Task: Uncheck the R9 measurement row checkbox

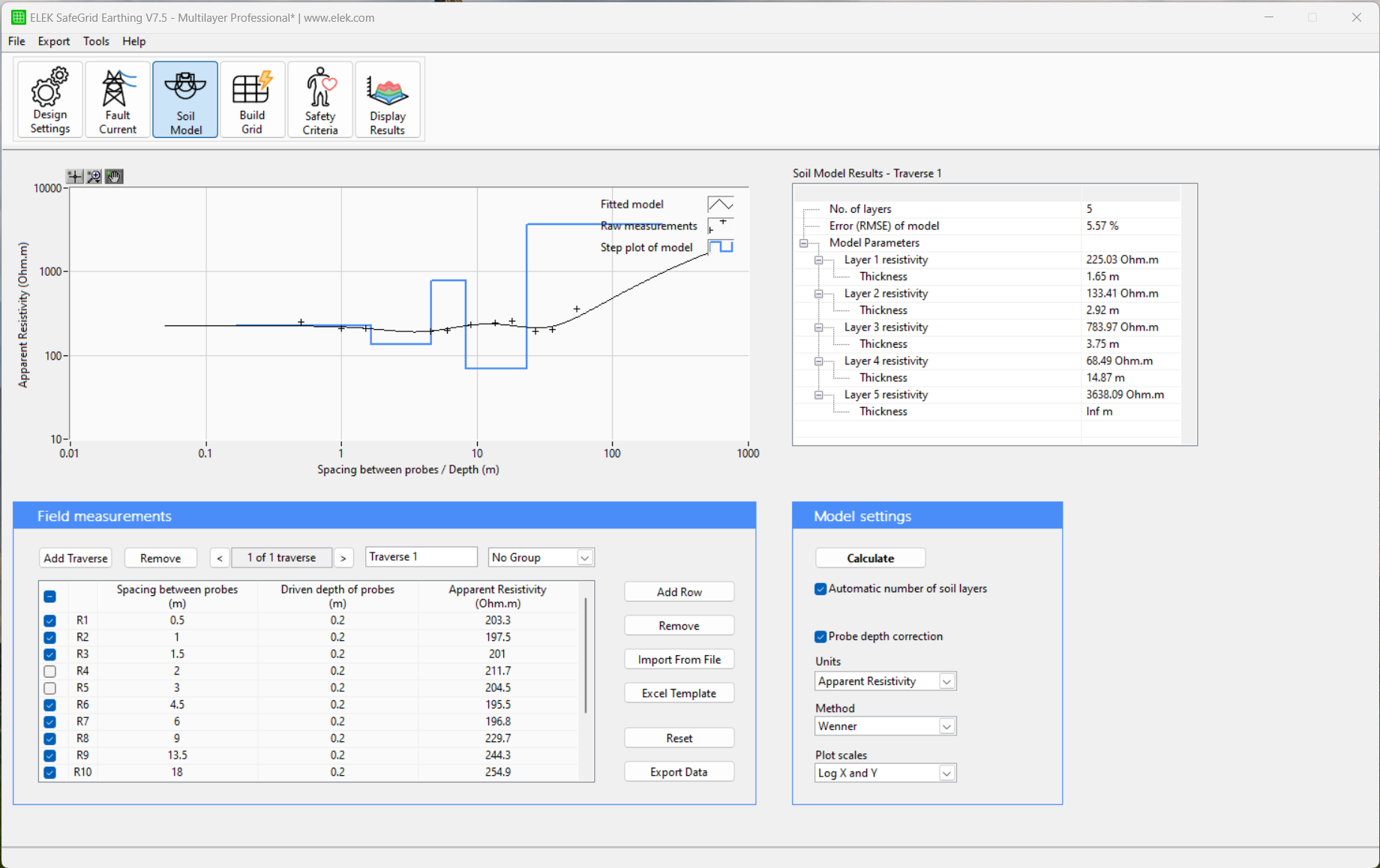Action: click(49, 756)
